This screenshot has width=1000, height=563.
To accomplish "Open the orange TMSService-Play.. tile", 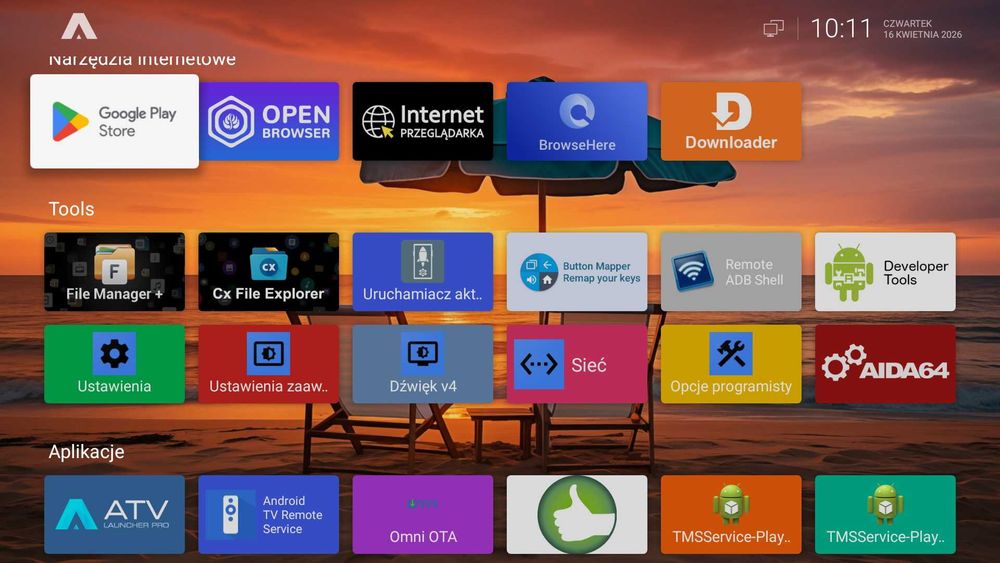I will click(x=731, y=515).
